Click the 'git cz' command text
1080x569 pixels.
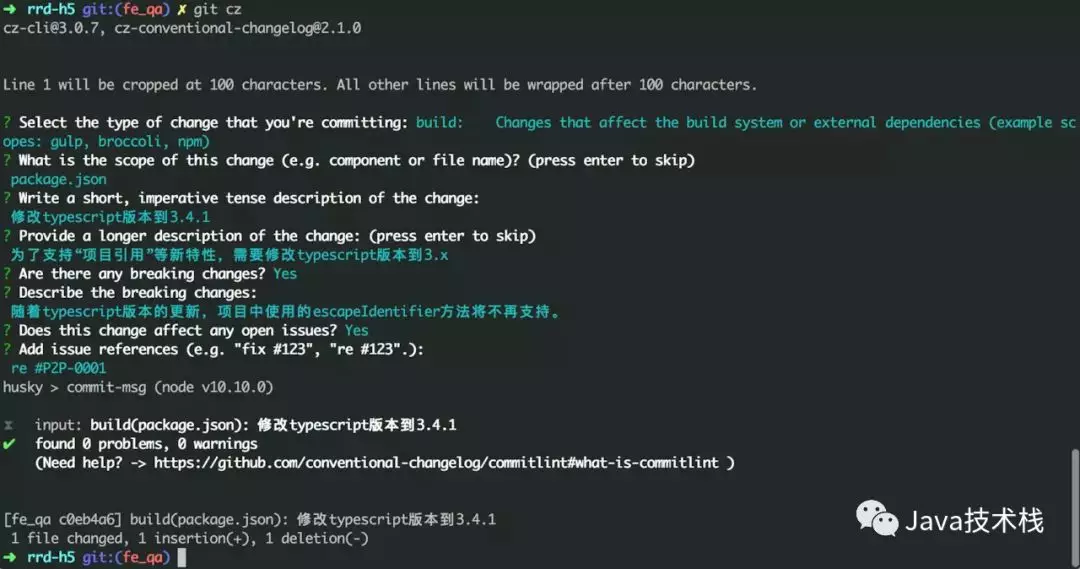pyautogui.click(x=218, y=9)
